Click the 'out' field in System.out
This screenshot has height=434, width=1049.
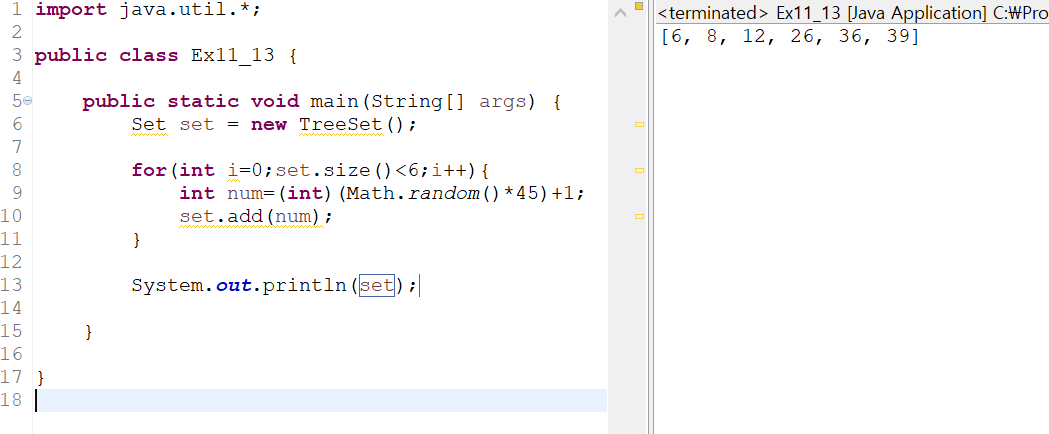point(233,286)
